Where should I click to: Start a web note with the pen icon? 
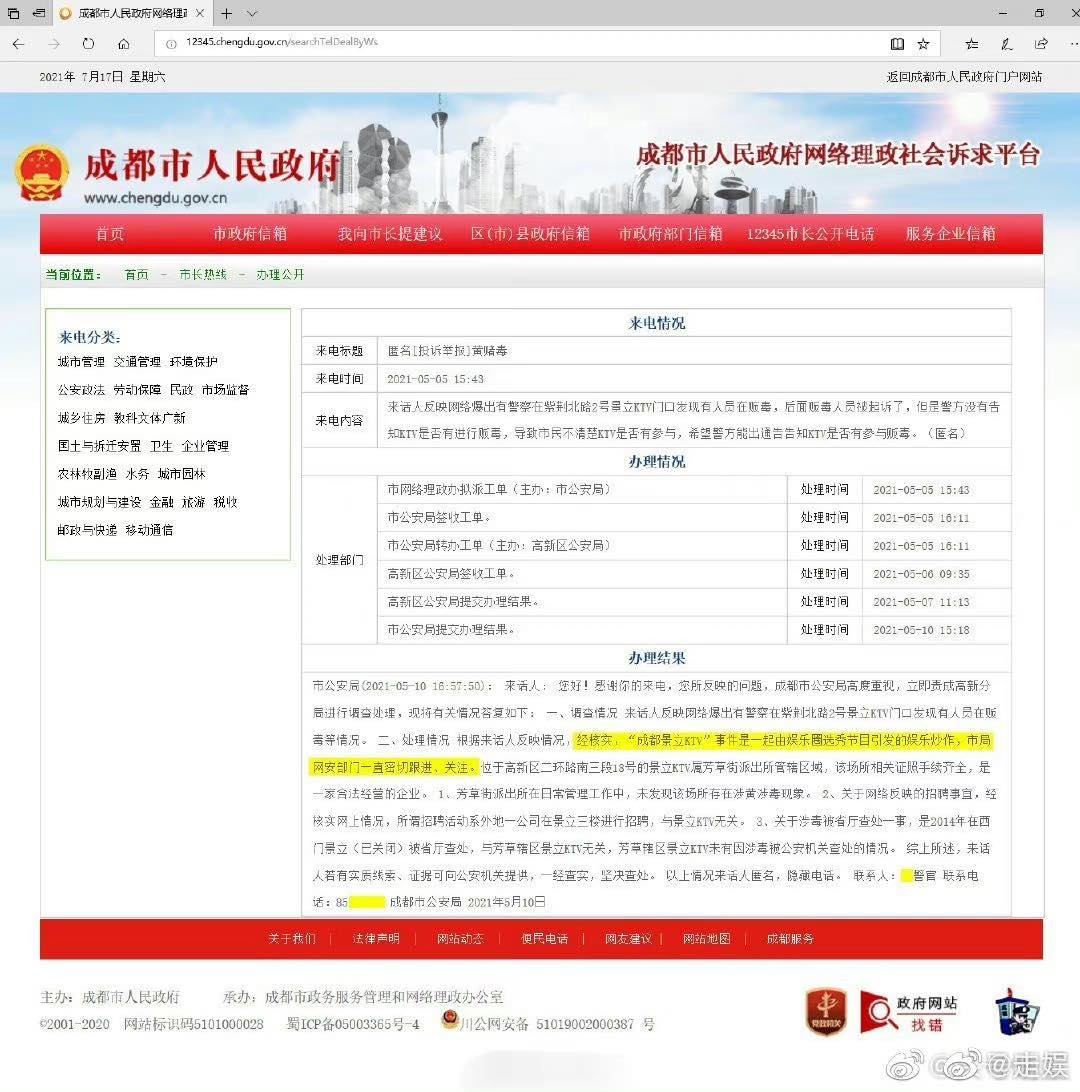[x=1007, y=44]
